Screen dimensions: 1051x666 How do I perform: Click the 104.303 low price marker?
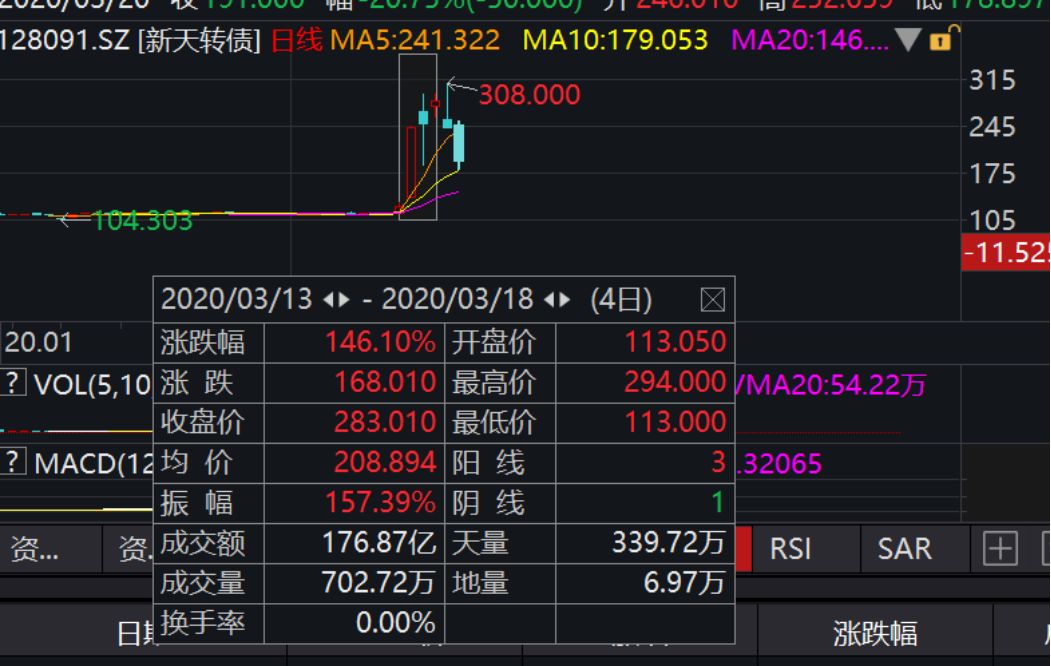click(142, 221)
